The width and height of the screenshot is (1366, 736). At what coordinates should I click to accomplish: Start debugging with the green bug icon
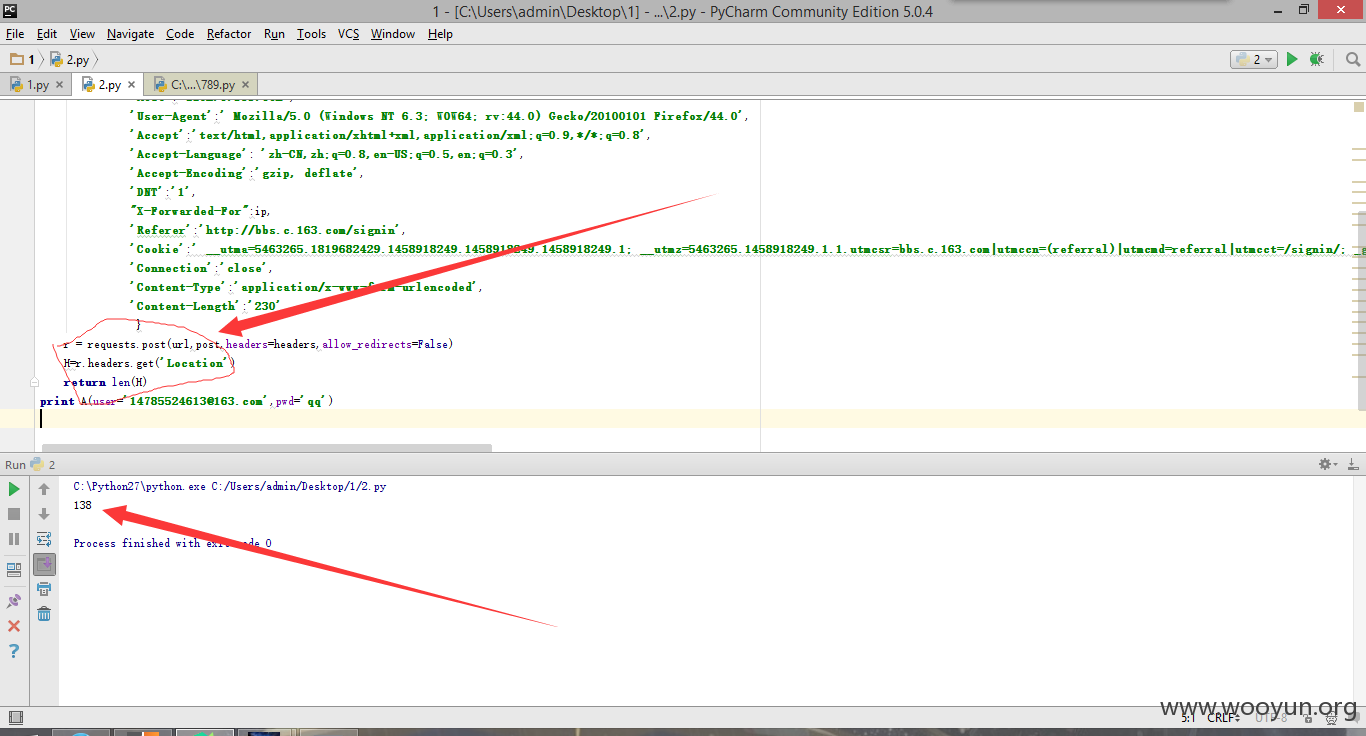[x=1317, y=60]
